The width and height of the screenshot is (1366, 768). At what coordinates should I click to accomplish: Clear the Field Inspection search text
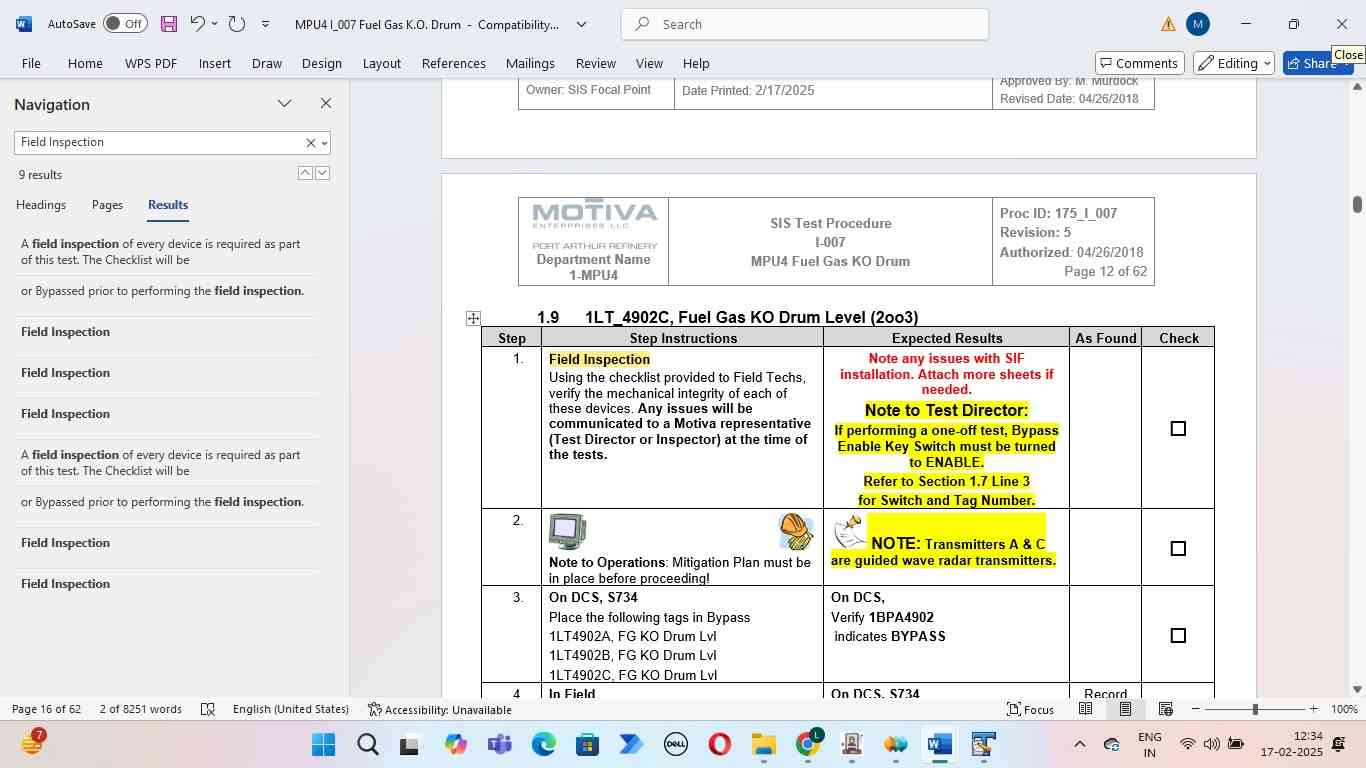[x=310, y=143]
